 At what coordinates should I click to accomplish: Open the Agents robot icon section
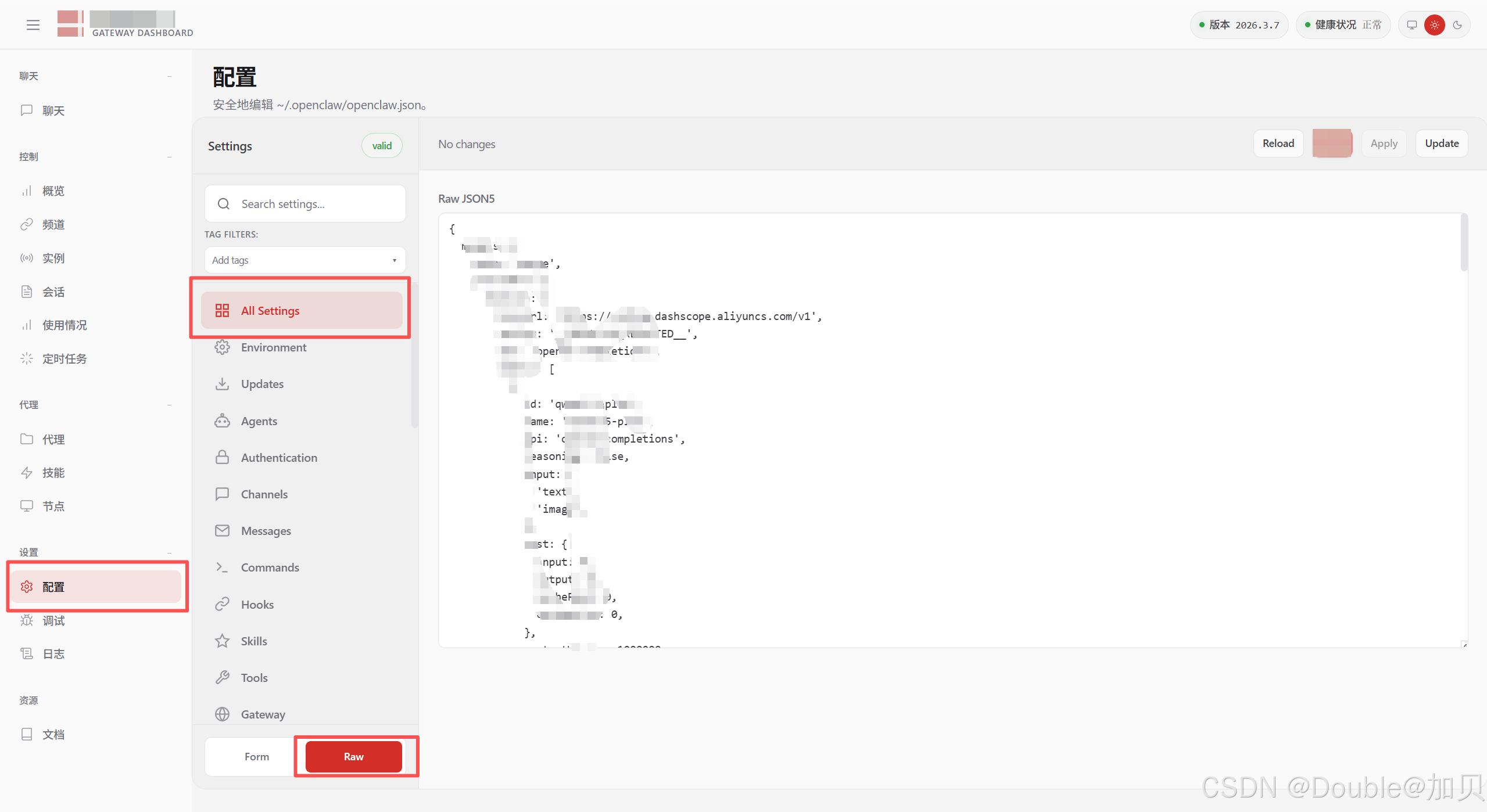coord(222,421)
